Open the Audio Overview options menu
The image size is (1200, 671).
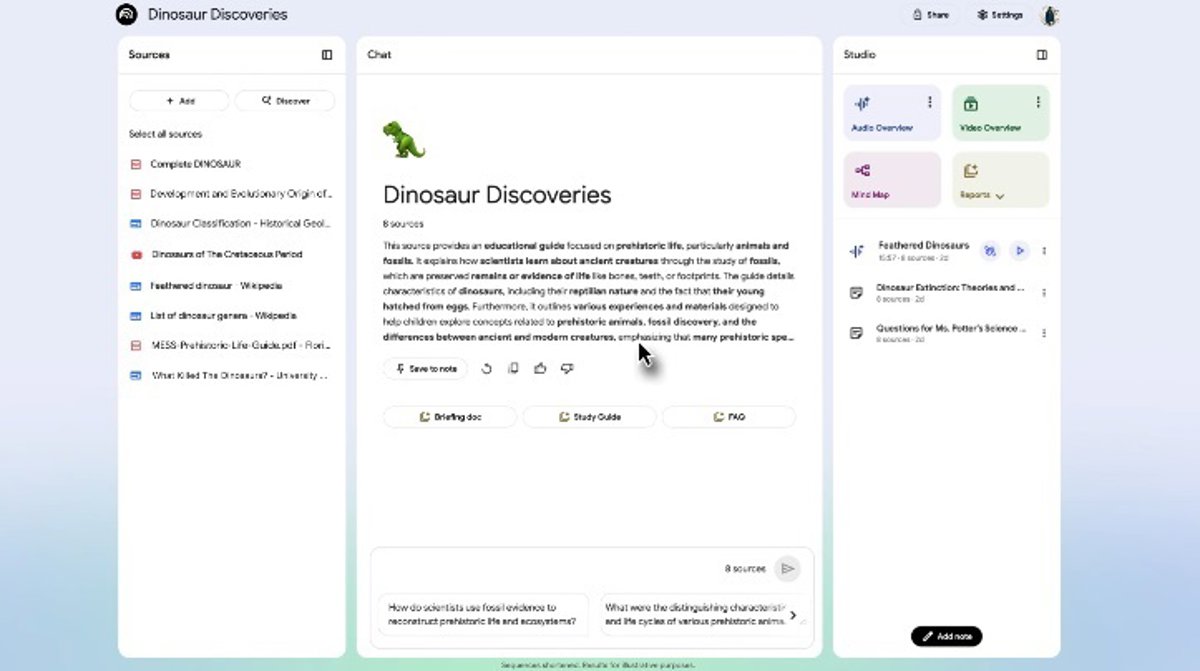[x=929, y=102]
